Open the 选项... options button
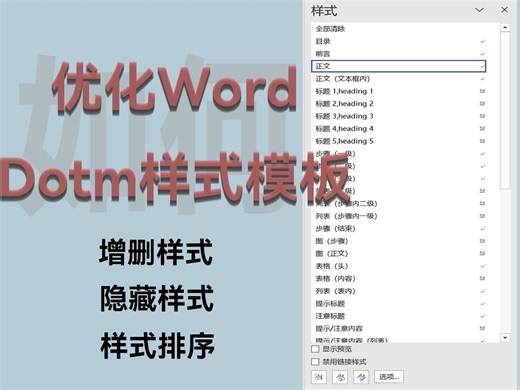 coord(389,377)
